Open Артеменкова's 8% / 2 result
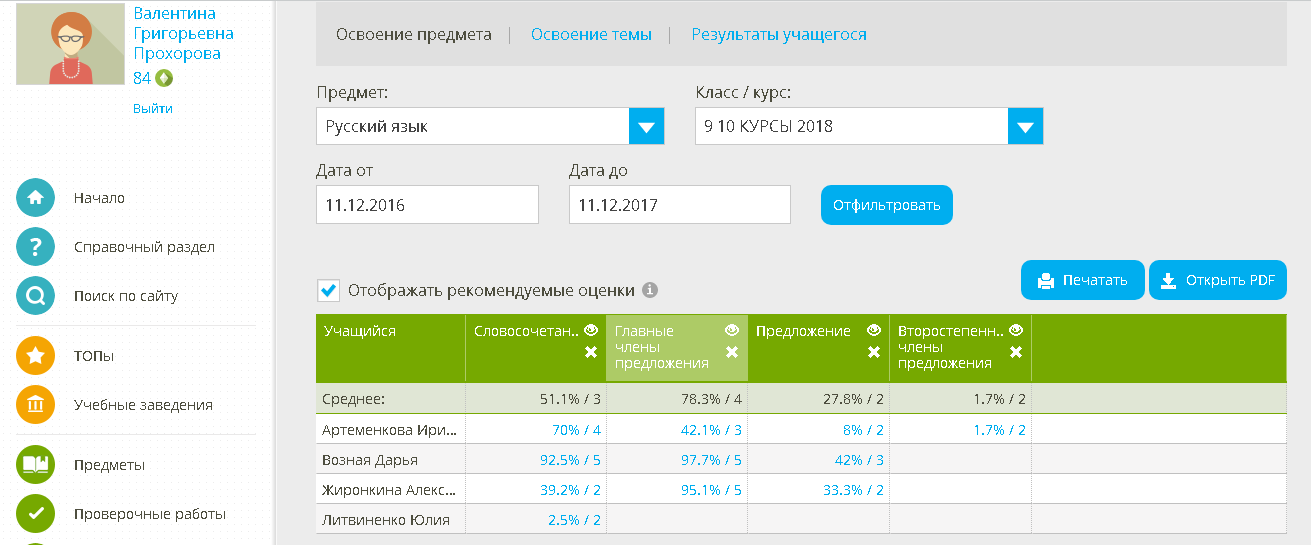Viewport: 1311px width, 545px height. 862,430
